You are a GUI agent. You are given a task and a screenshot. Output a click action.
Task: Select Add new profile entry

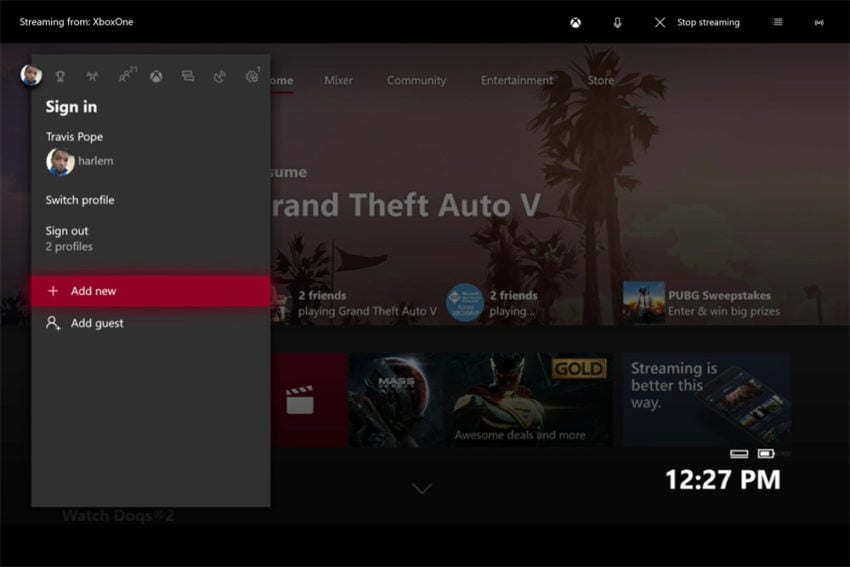tap(151, 291)
